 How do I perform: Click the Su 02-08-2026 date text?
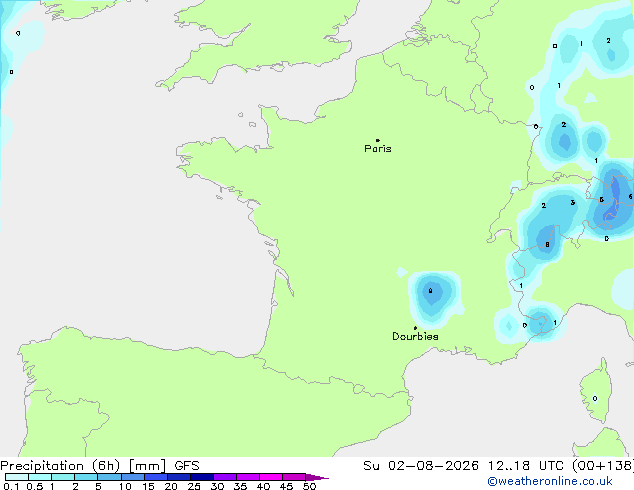tap(421, 466)
